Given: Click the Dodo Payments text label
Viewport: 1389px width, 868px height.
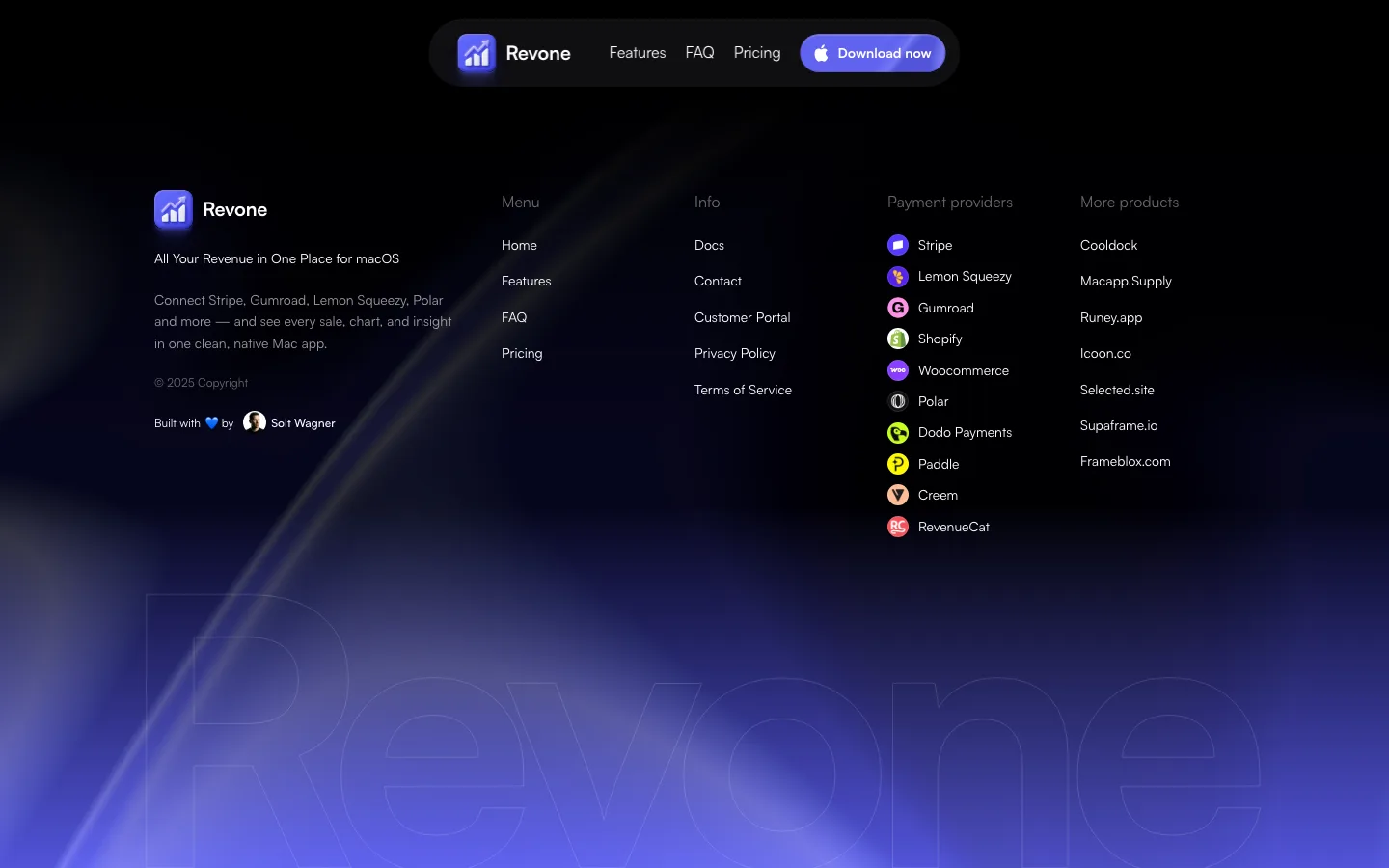Looking at the screenshot, I should point(965,433).
